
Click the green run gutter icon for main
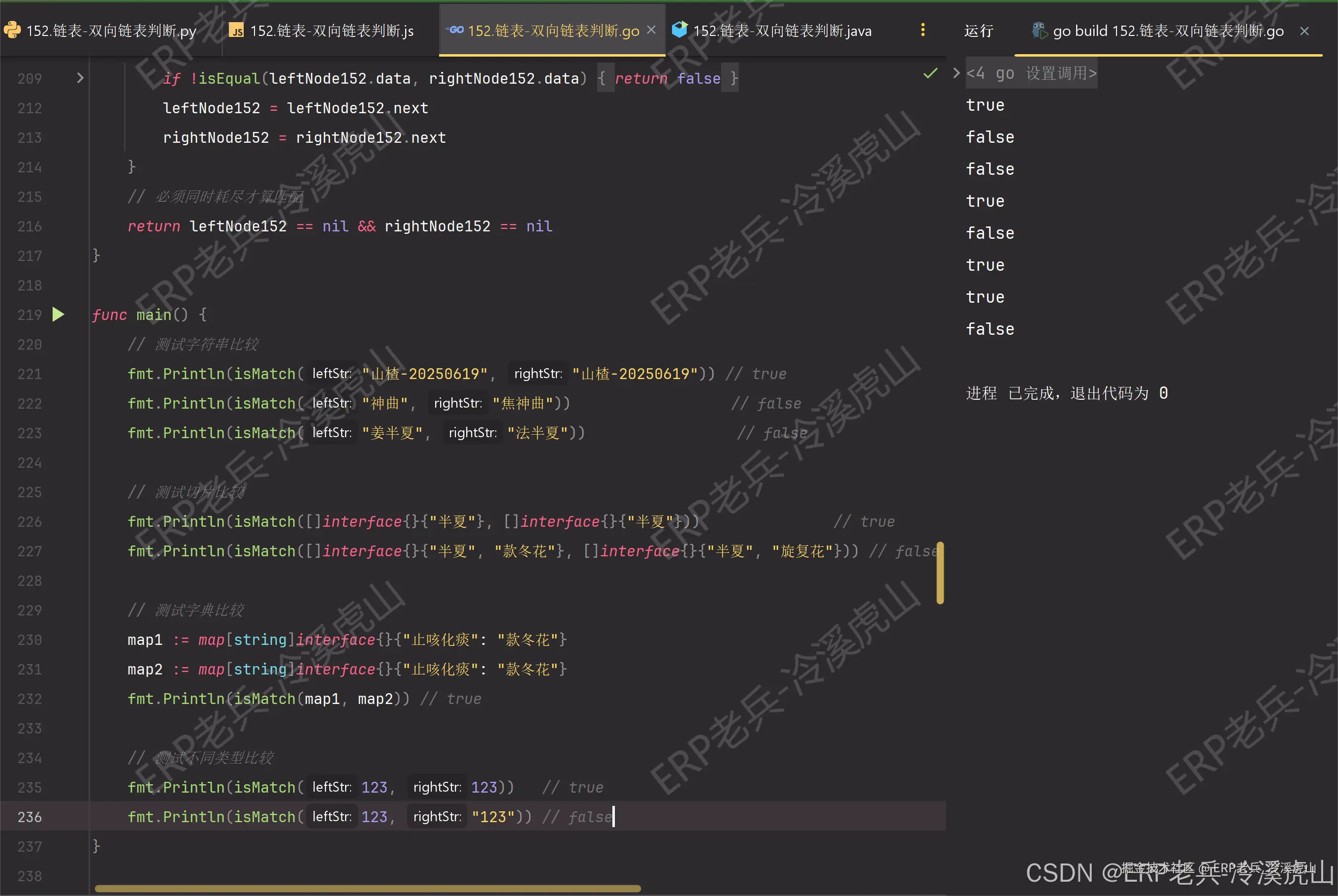[58, 314]
